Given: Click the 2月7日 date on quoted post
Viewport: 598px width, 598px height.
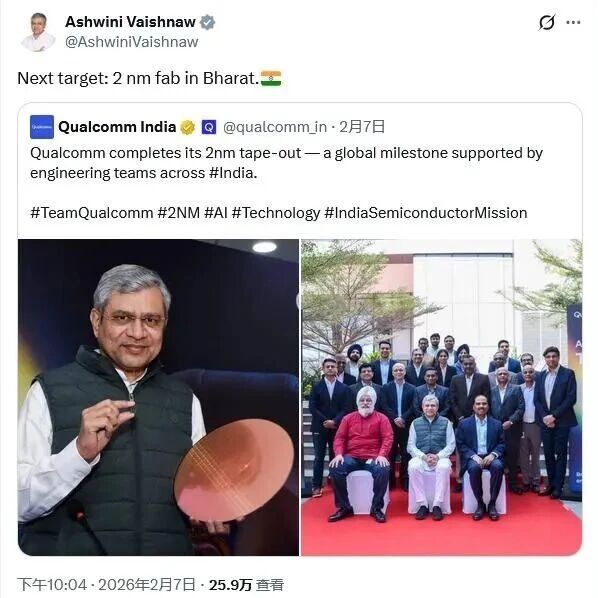Looking at the screenshot, I should click(362, 127).
